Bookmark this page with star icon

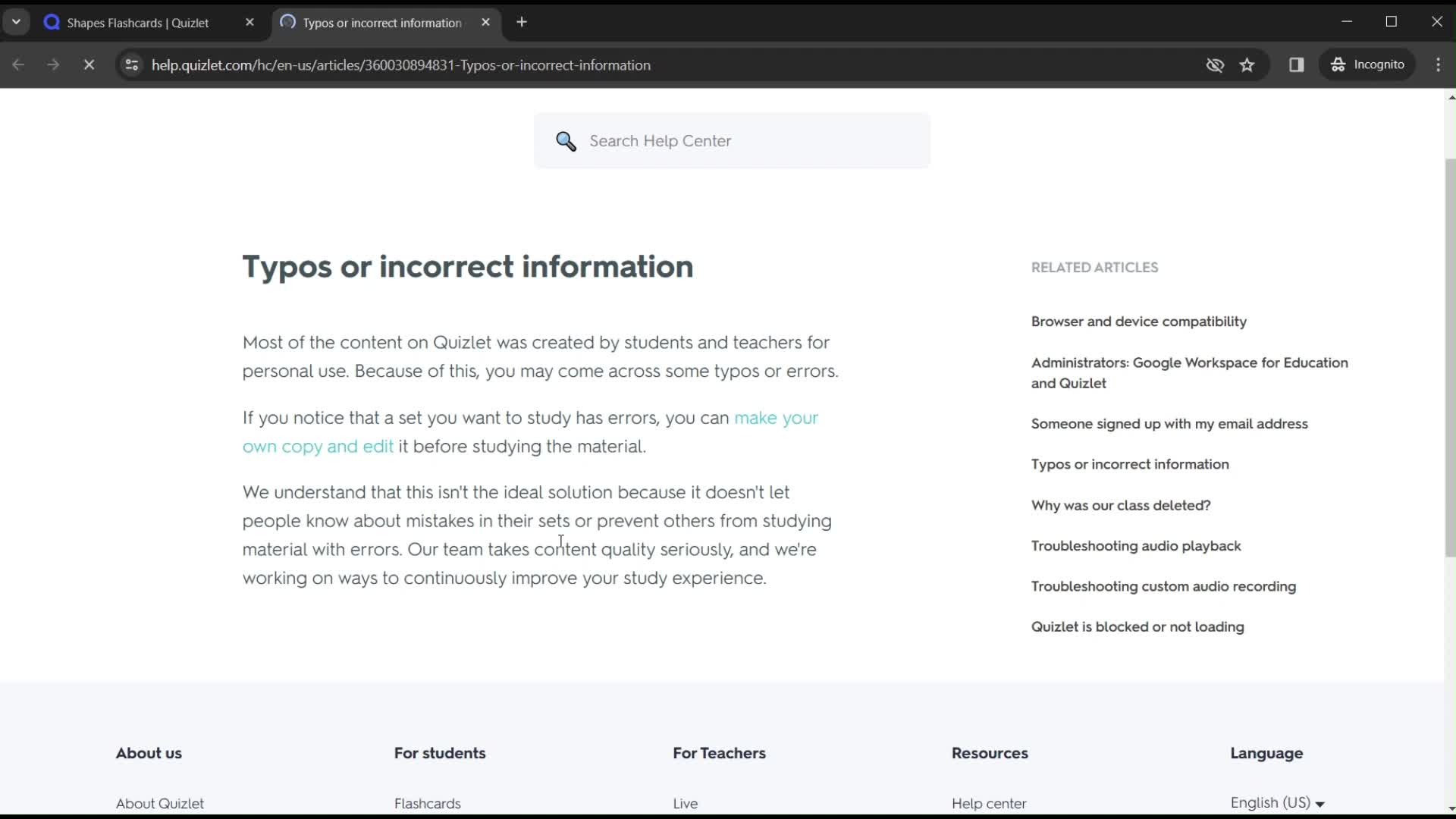(x=1247, y=65)
